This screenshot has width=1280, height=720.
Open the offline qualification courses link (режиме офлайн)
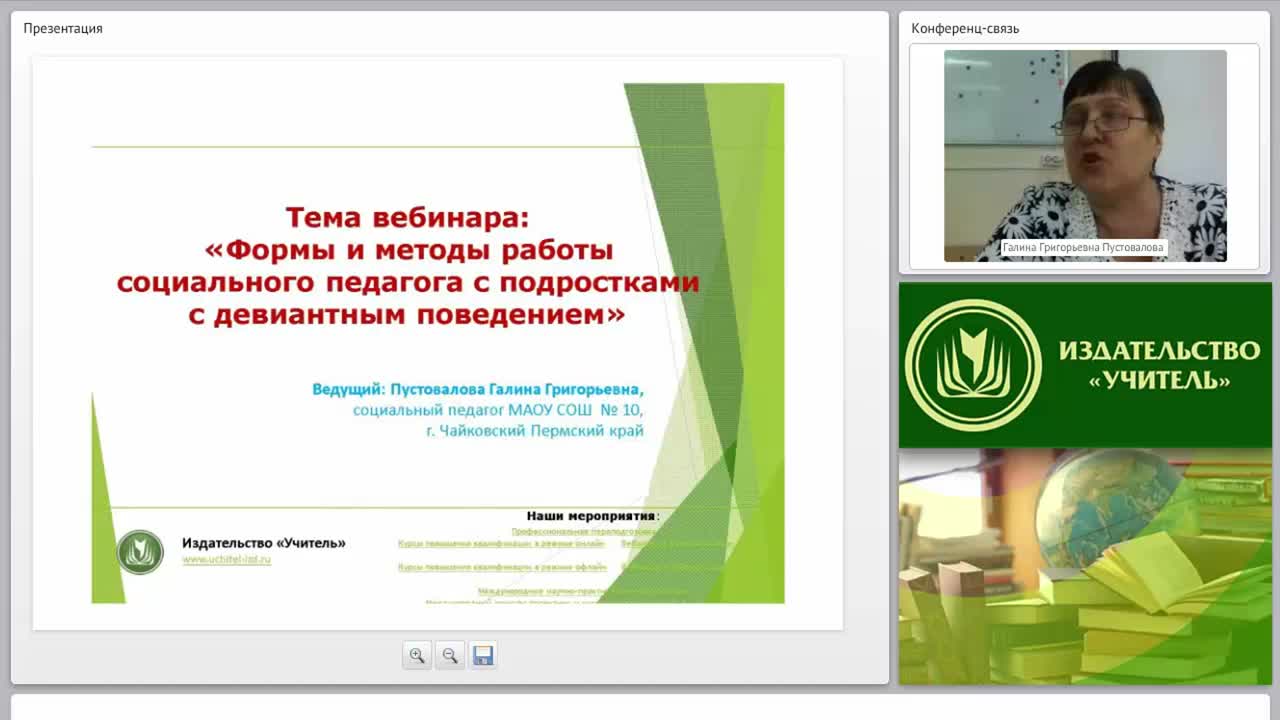click(502, 567)
